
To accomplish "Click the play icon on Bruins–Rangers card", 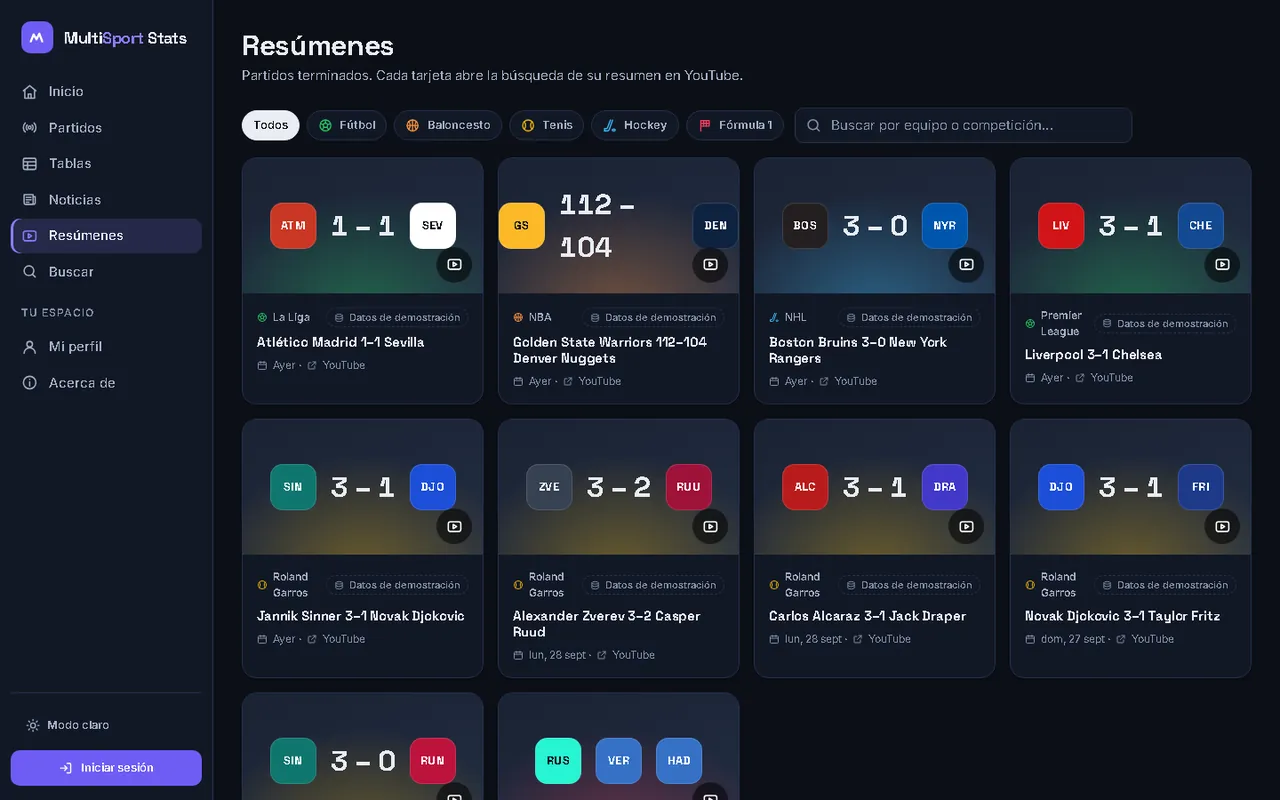I will coord(966,265).
